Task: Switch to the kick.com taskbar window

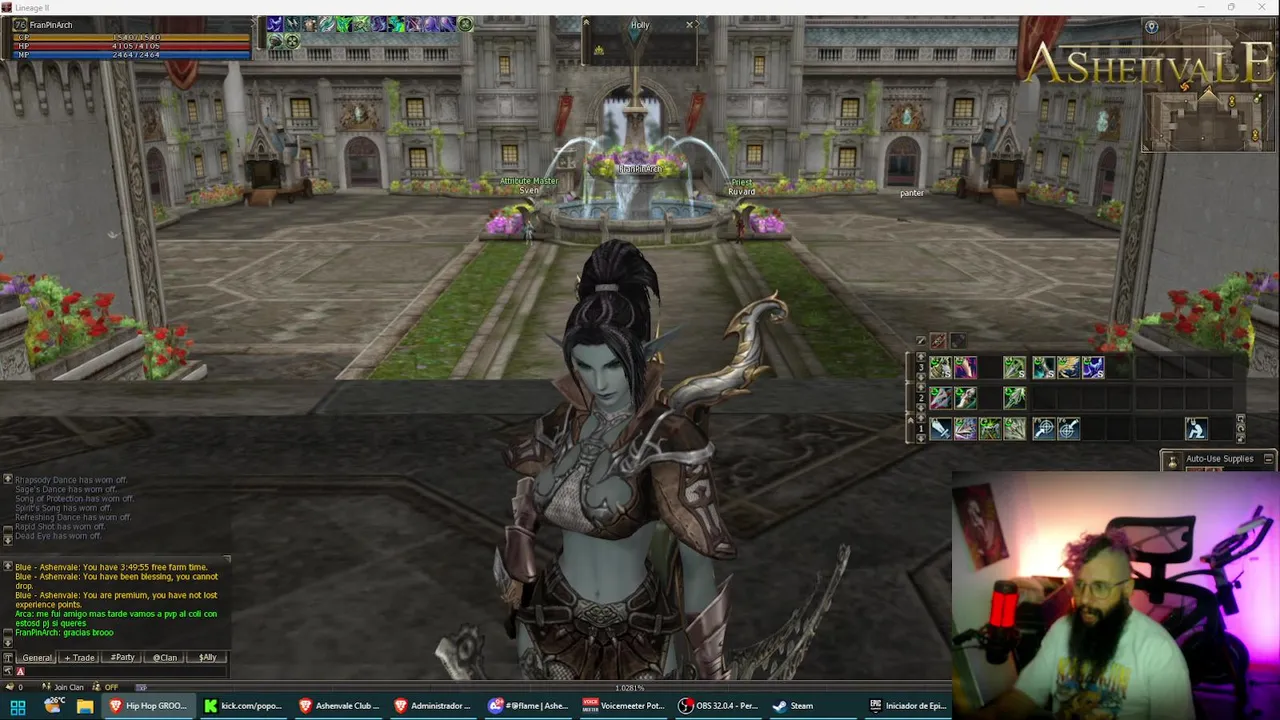Action: 244,706
